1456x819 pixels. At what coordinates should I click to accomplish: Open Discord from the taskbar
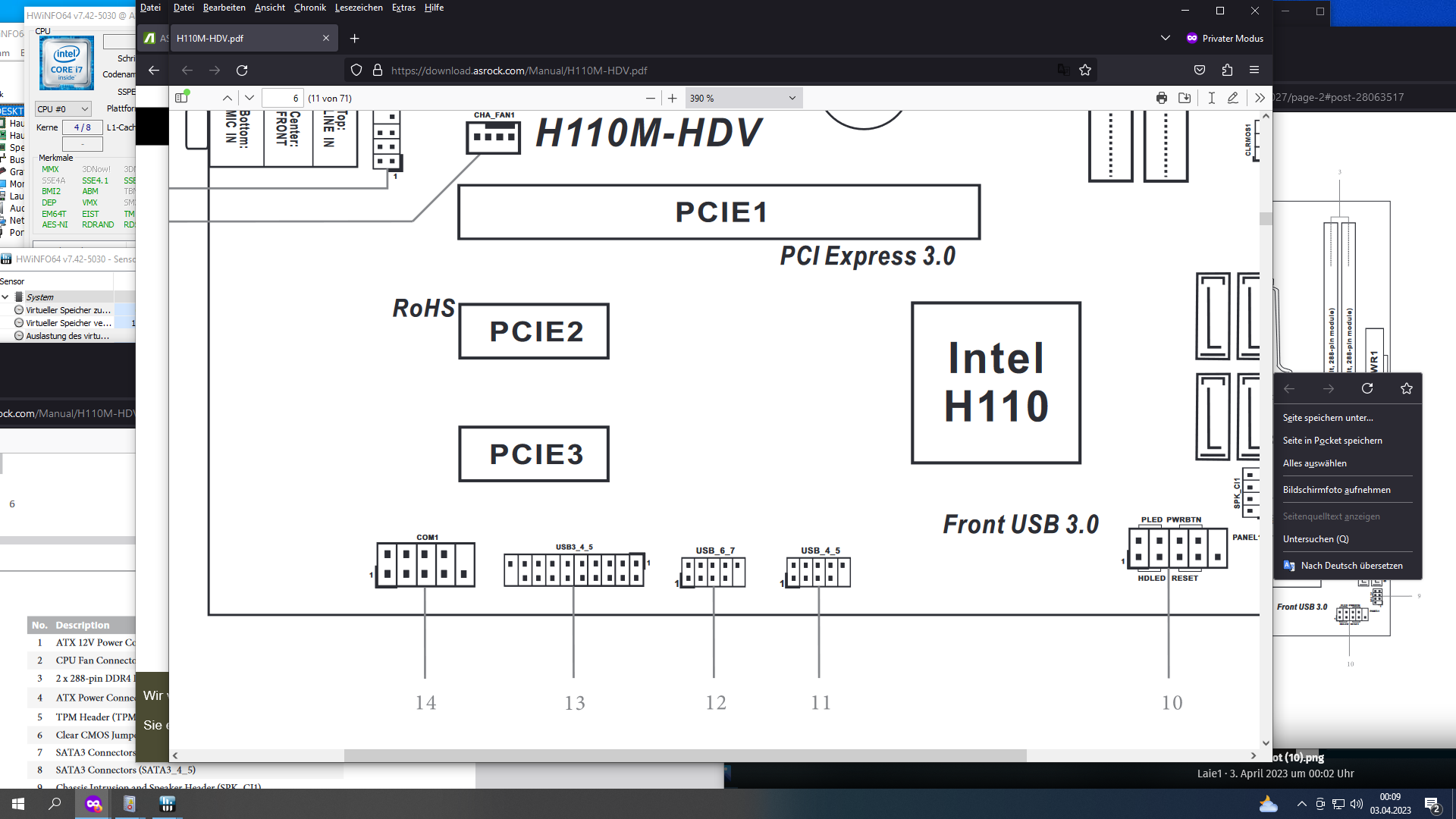[94, 805]
